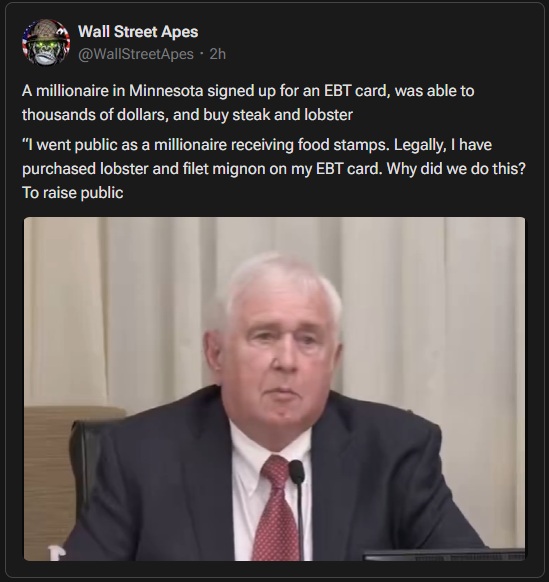The width and height of the screenshot is (549, 582).
Task: Click the line "Why did we do this?"
Action: 456,169
